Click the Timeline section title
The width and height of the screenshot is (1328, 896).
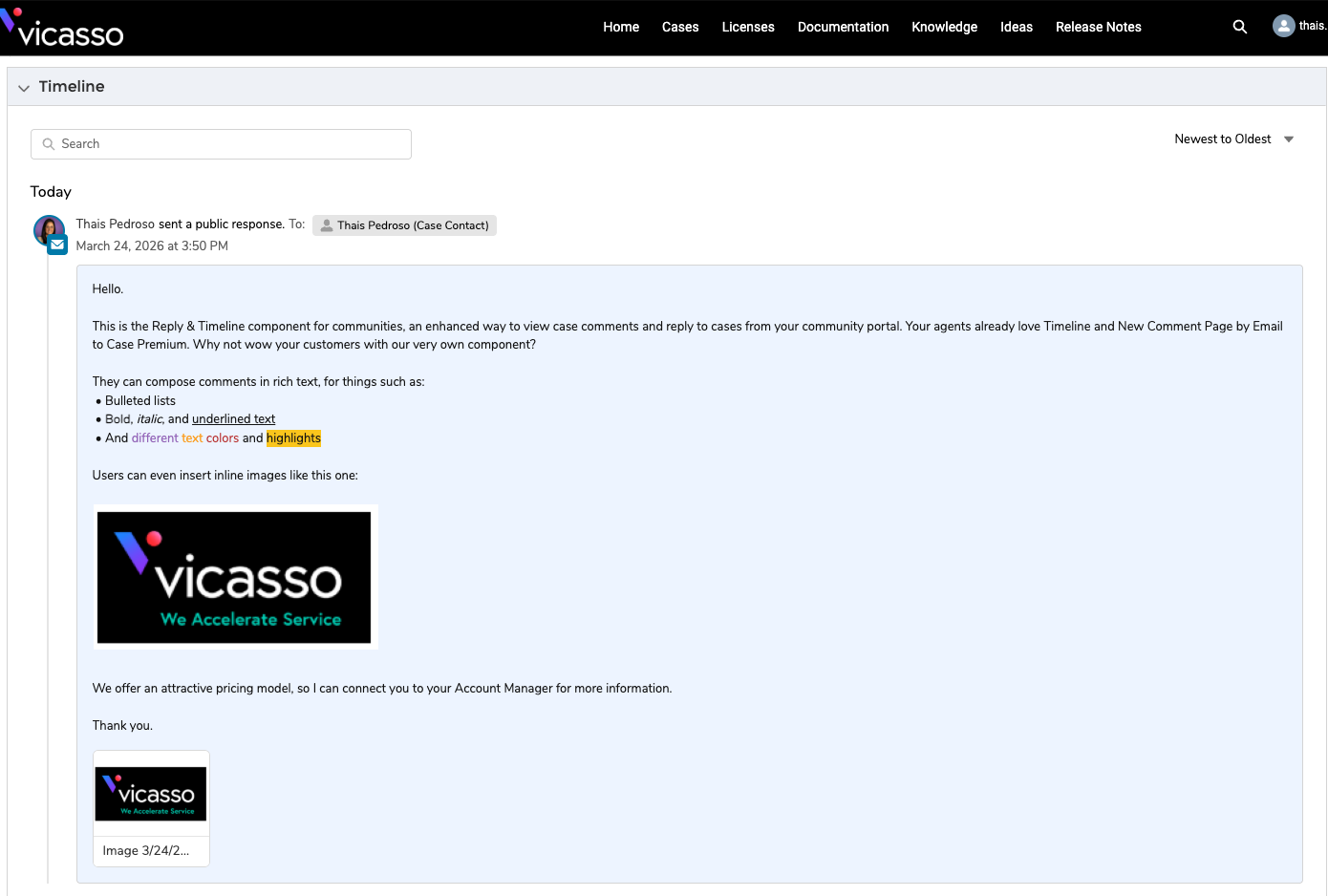[x=72, y=87]
